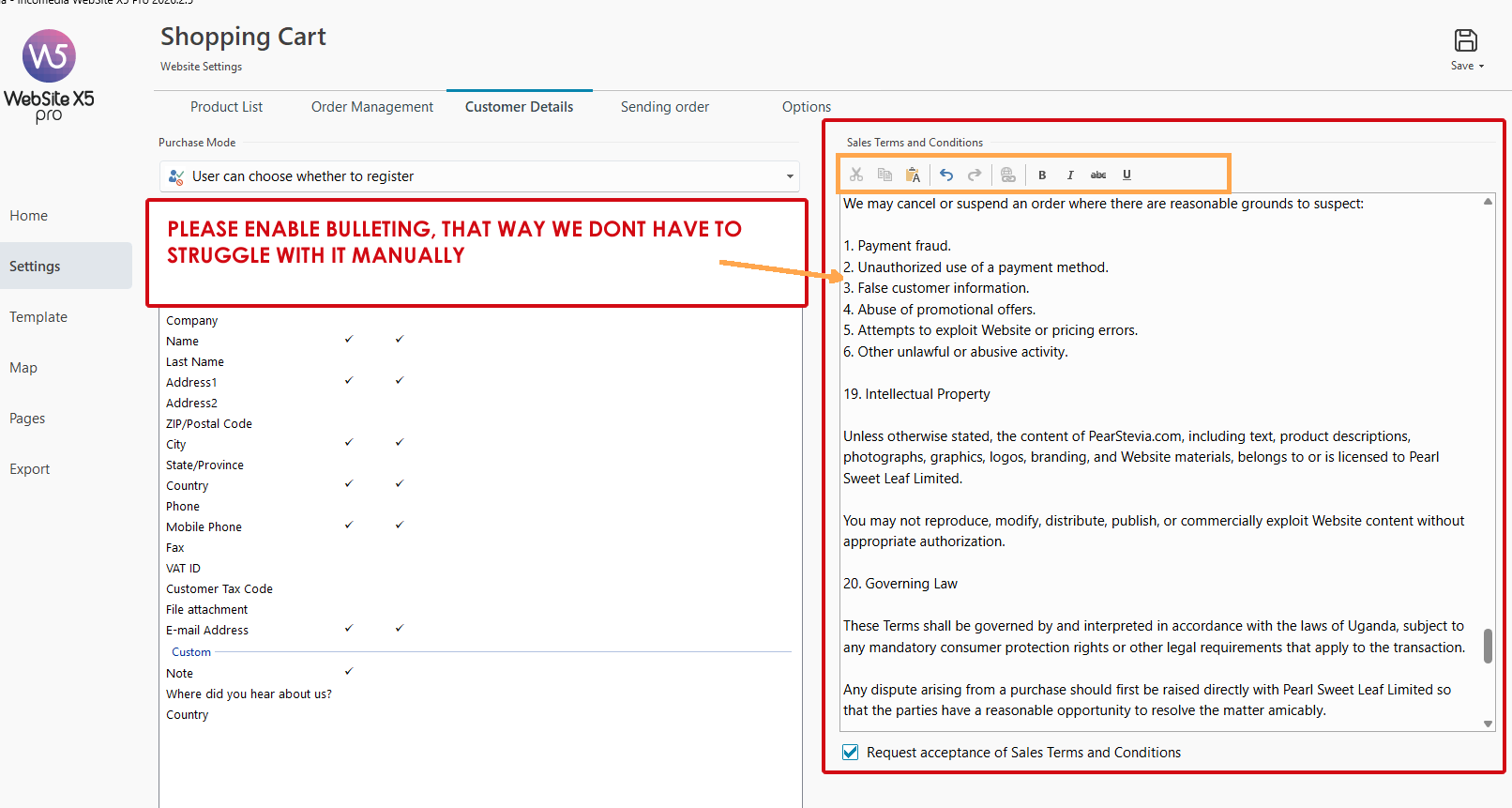Select the Address2 field row
1512x808 pixels.
point(480,404)
